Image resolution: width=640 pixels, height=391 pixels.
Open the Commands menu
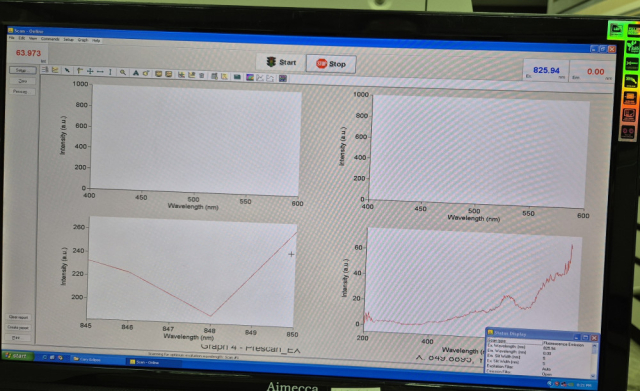click(x=50, y=39)
